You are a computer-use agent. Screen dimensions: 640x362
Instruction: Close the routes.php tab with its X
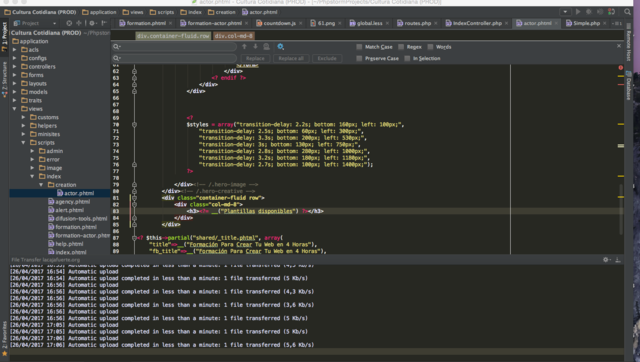click(436, 23)
